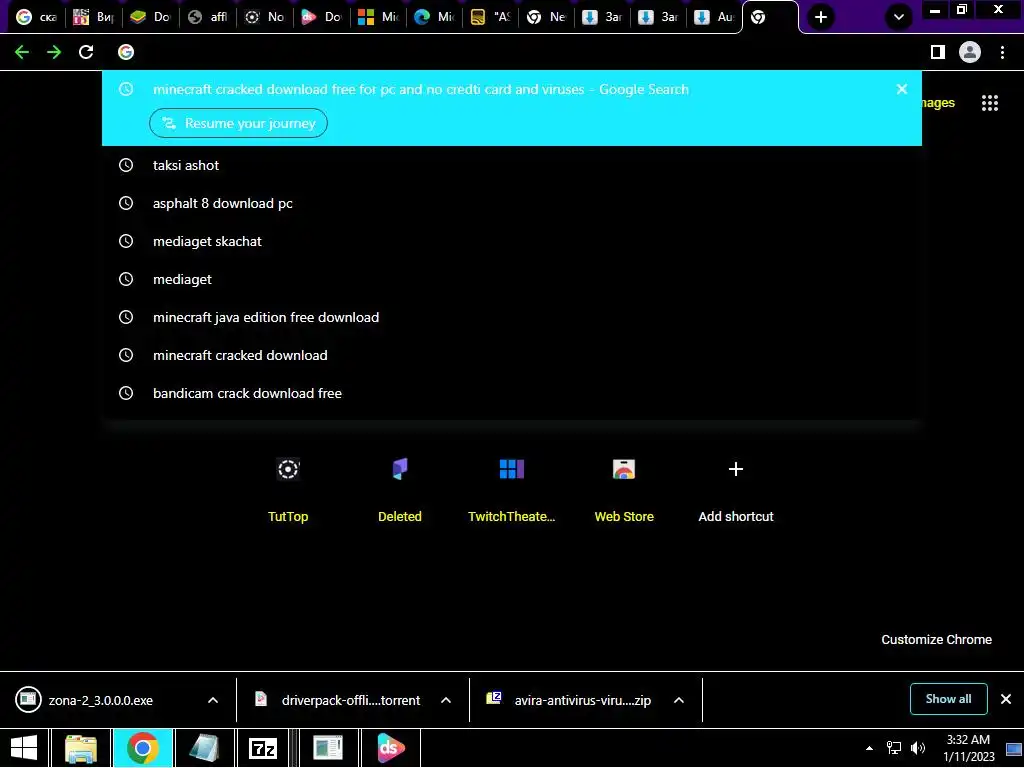Choose 'minecraft java edition free download' suggestion
This screenshot has width=1024, height=768.
pos(512,317)
